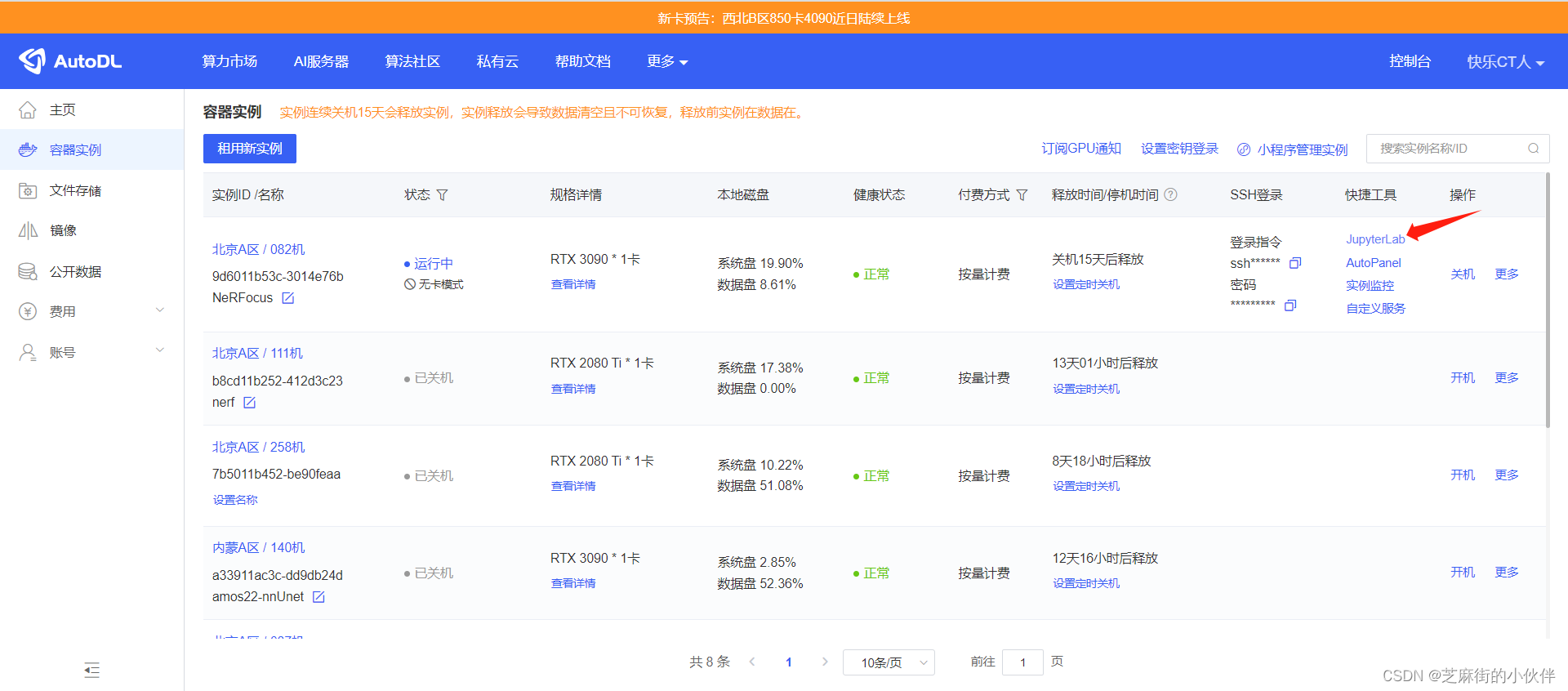
Task: Click 关机 for the 082机 instance
Action: [x=1463, y=274]
